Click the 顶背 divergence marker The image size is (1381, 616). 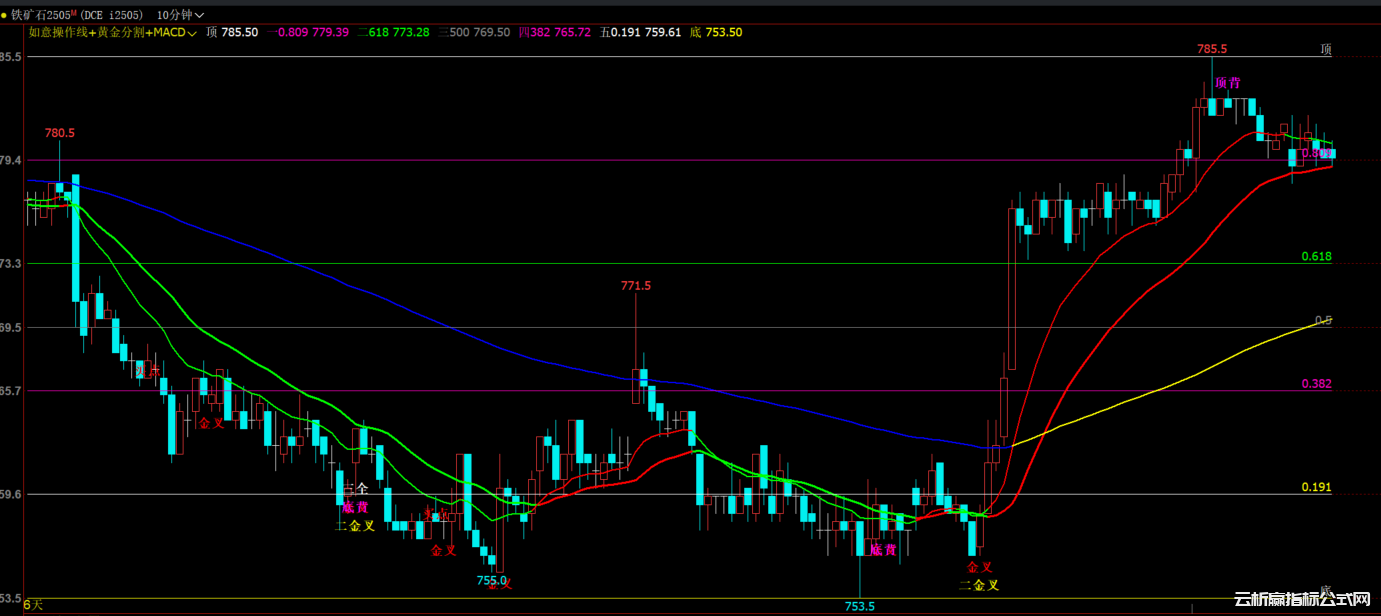(x=1228, y=83)
